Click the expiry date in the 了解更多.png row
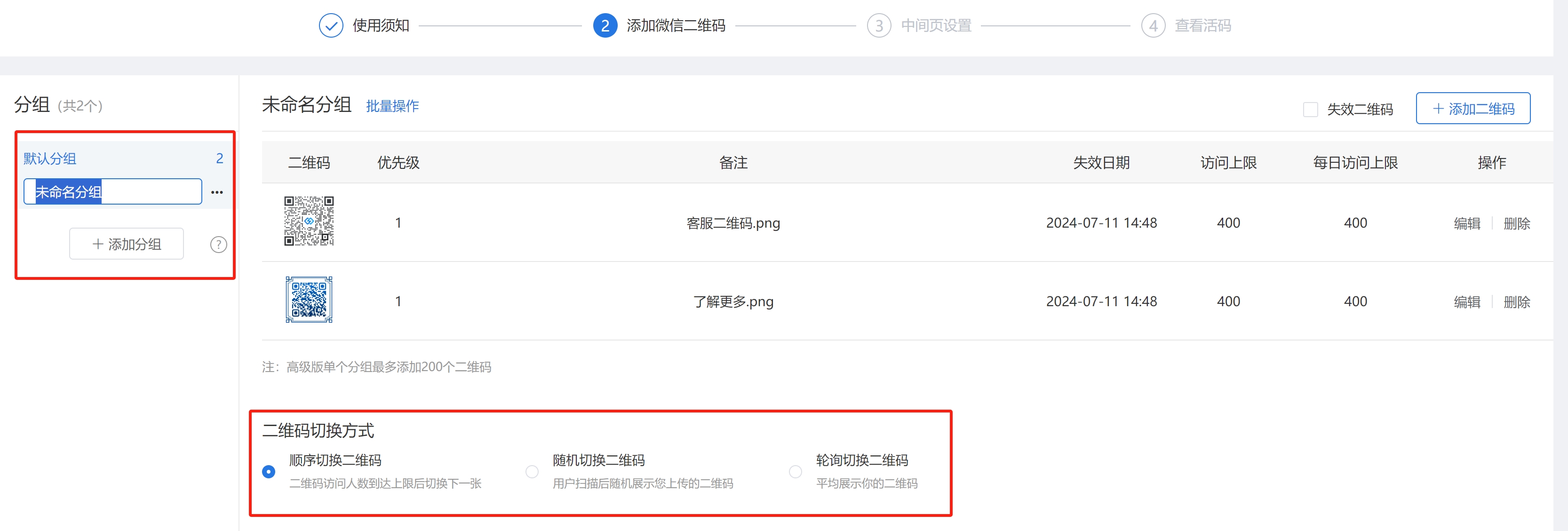Viewport: 1568px width, 531px height. click(x=1102, y=301)
